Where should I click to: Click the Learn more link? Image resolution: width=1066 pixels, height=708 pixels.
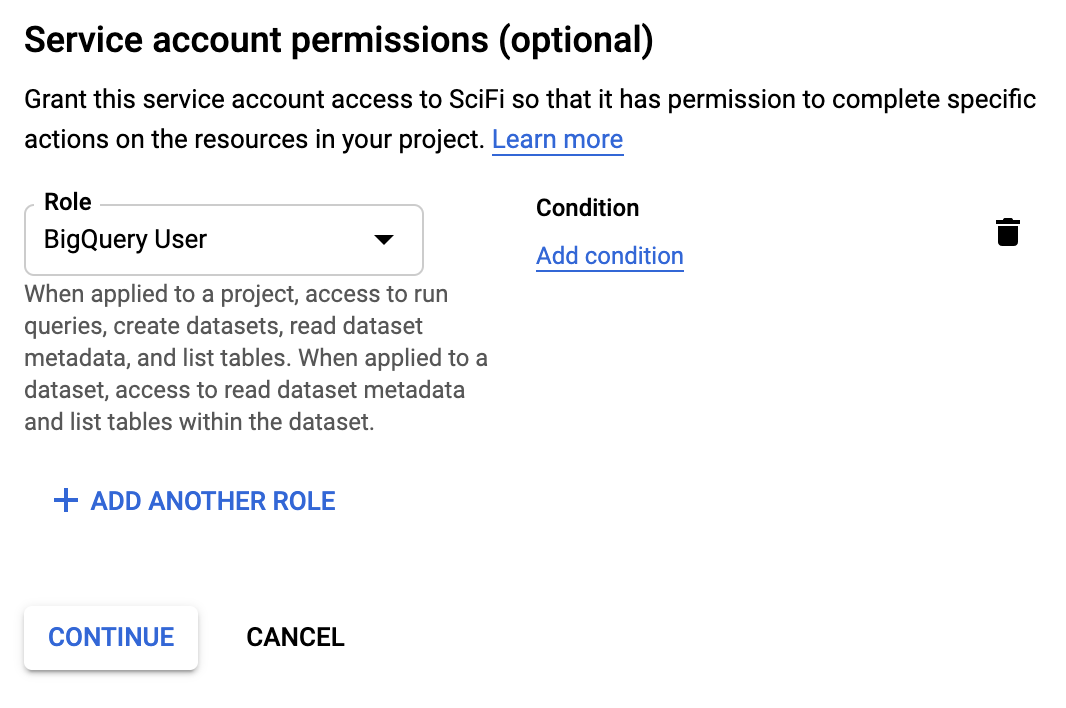point(557,139)
